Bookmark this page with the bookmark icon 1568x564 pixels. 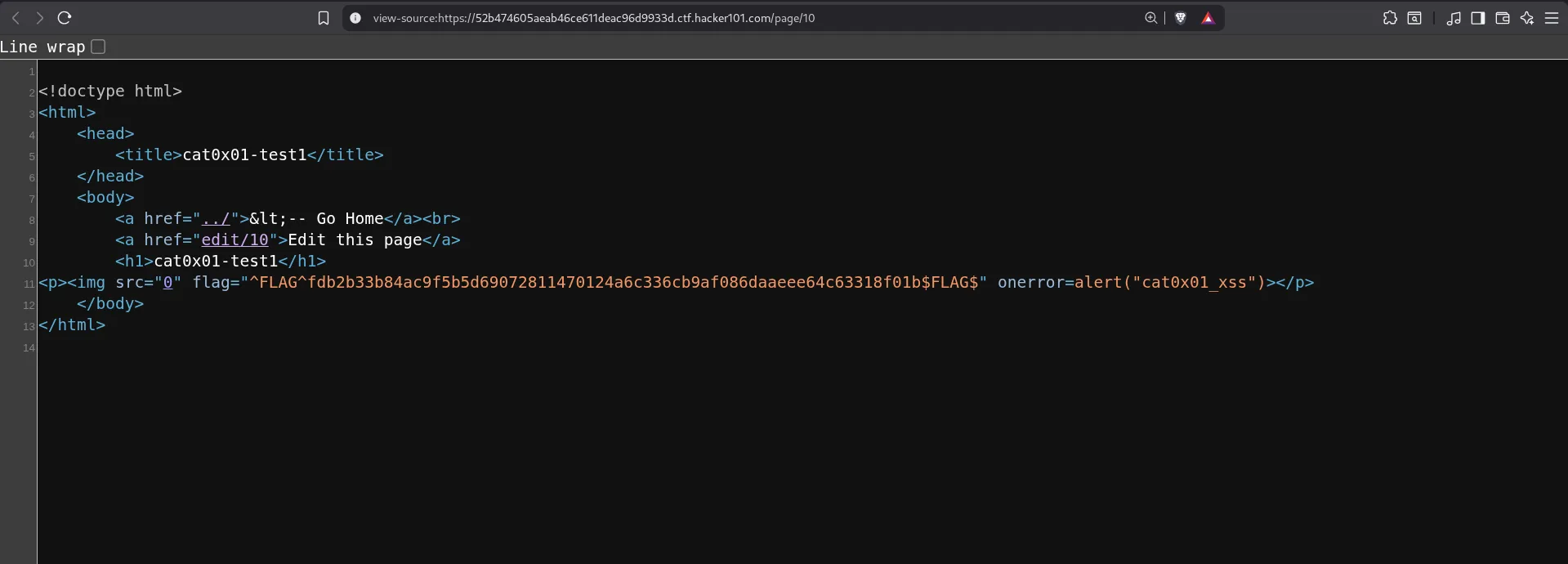(x=324, y=18)
